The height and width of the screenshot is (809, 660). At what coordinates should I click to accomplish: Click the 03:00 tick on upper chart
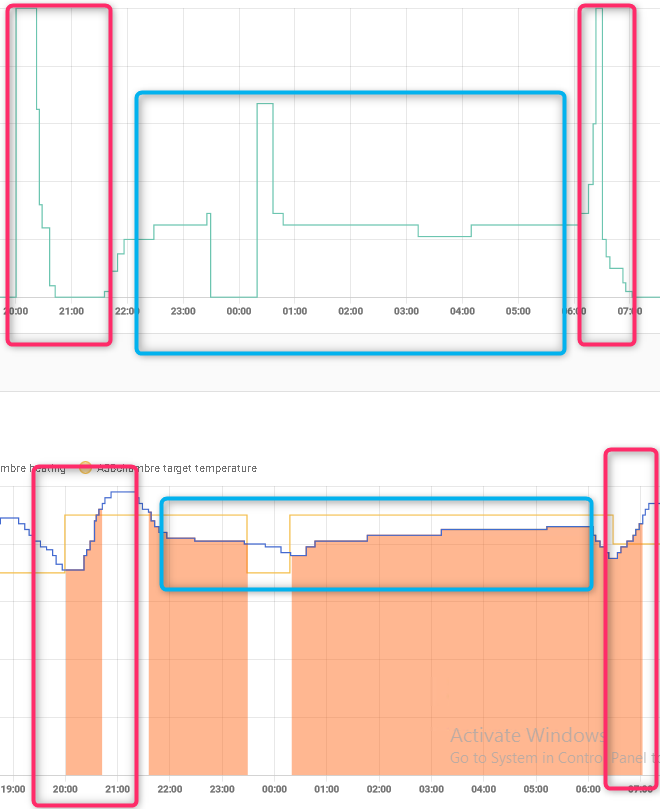406,311
